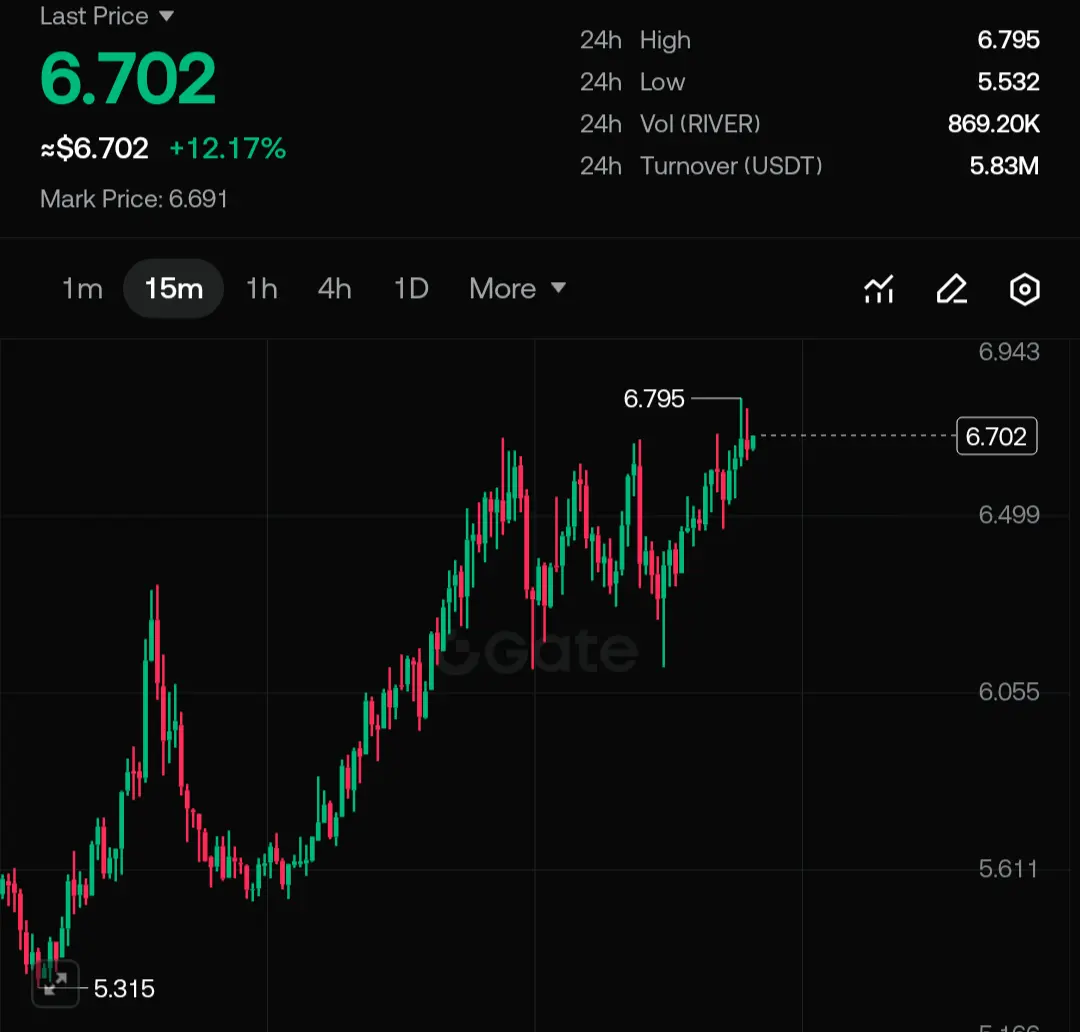The image size is (1080, 1032).
Task: Open chart settings hexagon icon
Action: [x=1024, y=289]
